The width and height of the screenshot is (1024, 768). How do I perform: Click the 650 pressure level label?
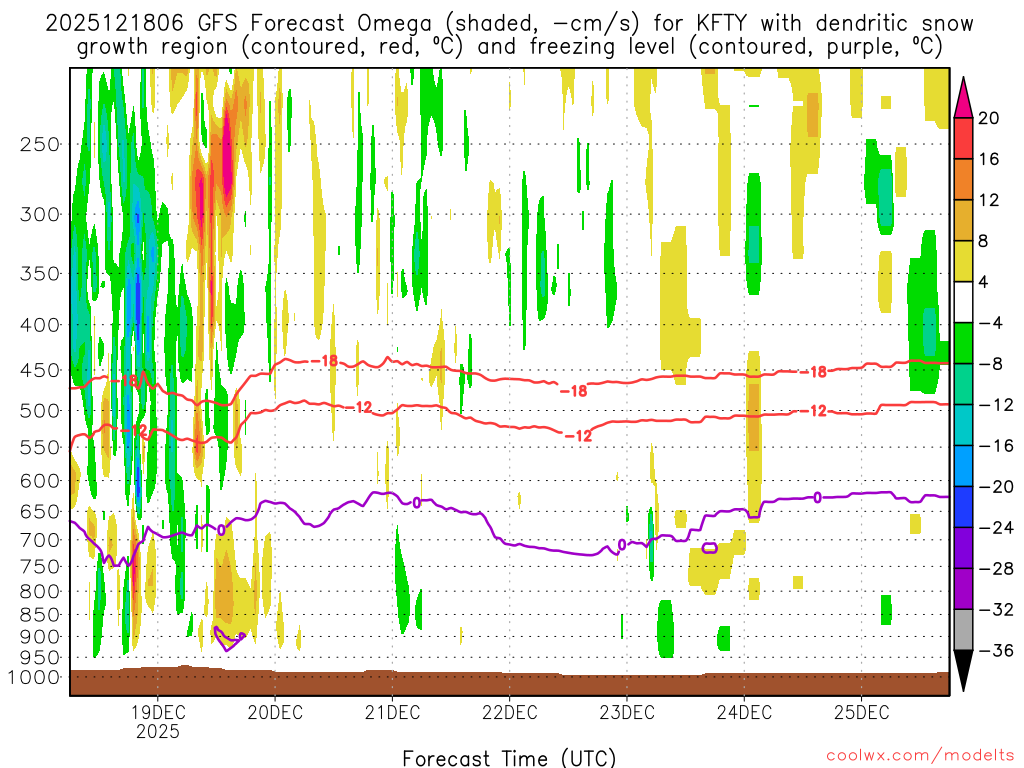pos(40,511)
